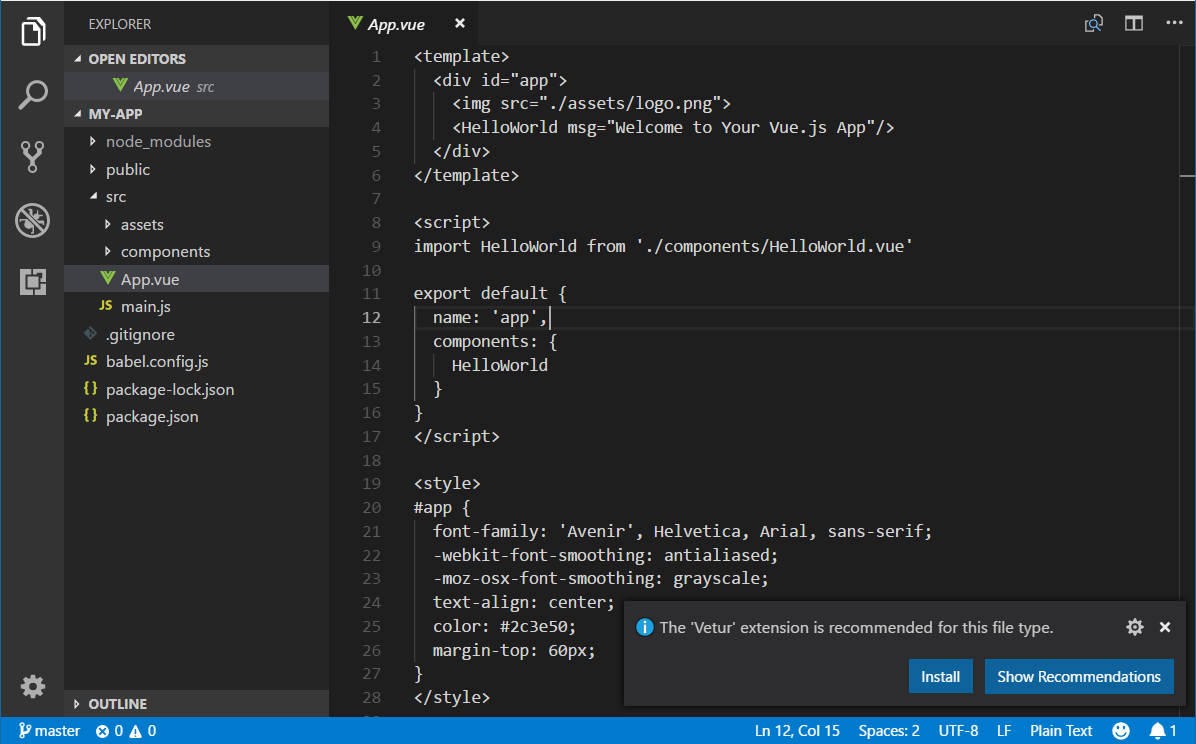Viewport: 1196px width, 744px height.
Task: Open the Explorer view in activity bar
Action: [33, 32]
